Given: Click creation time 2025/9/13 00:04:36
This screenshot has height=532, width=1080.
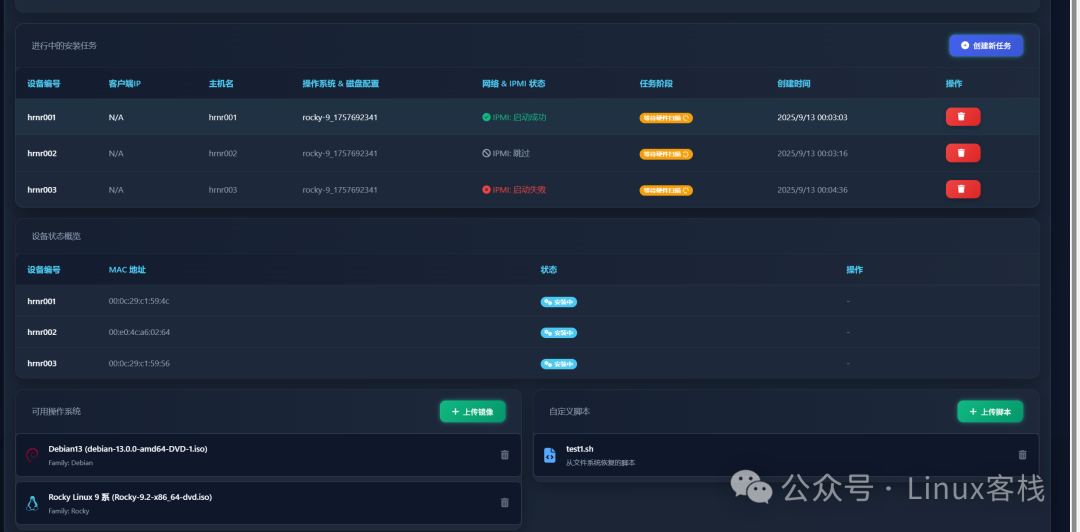Looking at the screenshot, I should click(x=812, y=190).
